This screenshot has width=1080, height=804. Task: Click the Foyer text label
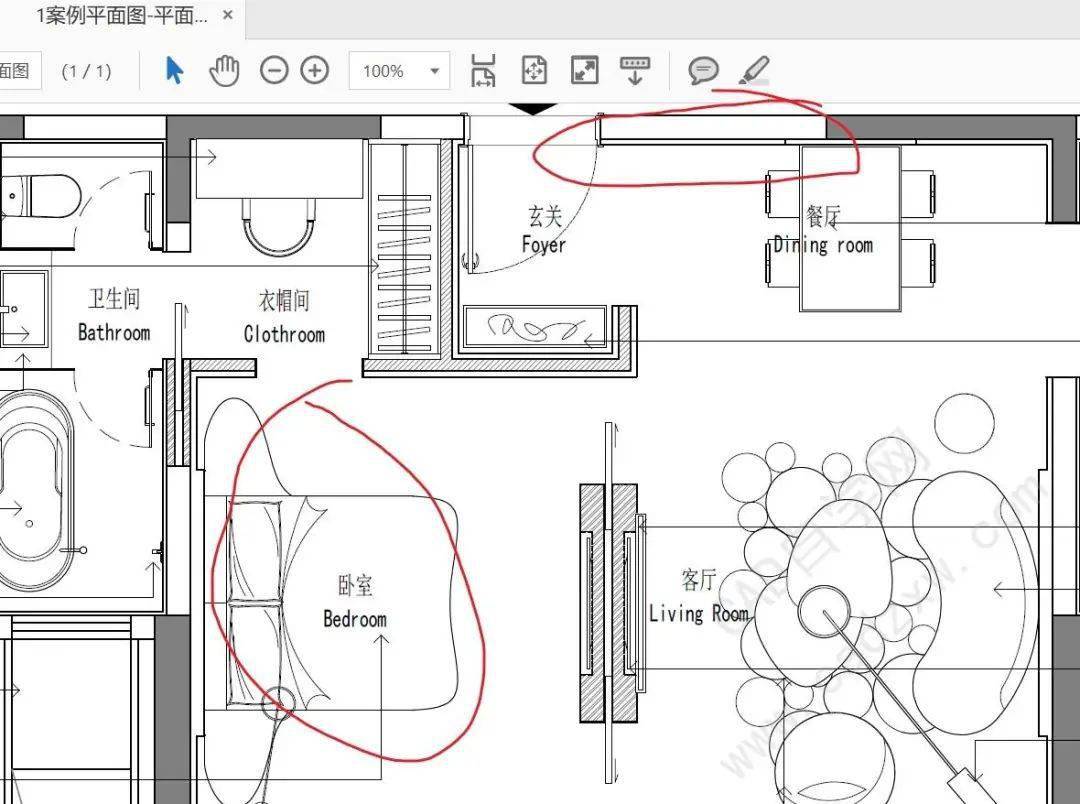click(543, 245)
